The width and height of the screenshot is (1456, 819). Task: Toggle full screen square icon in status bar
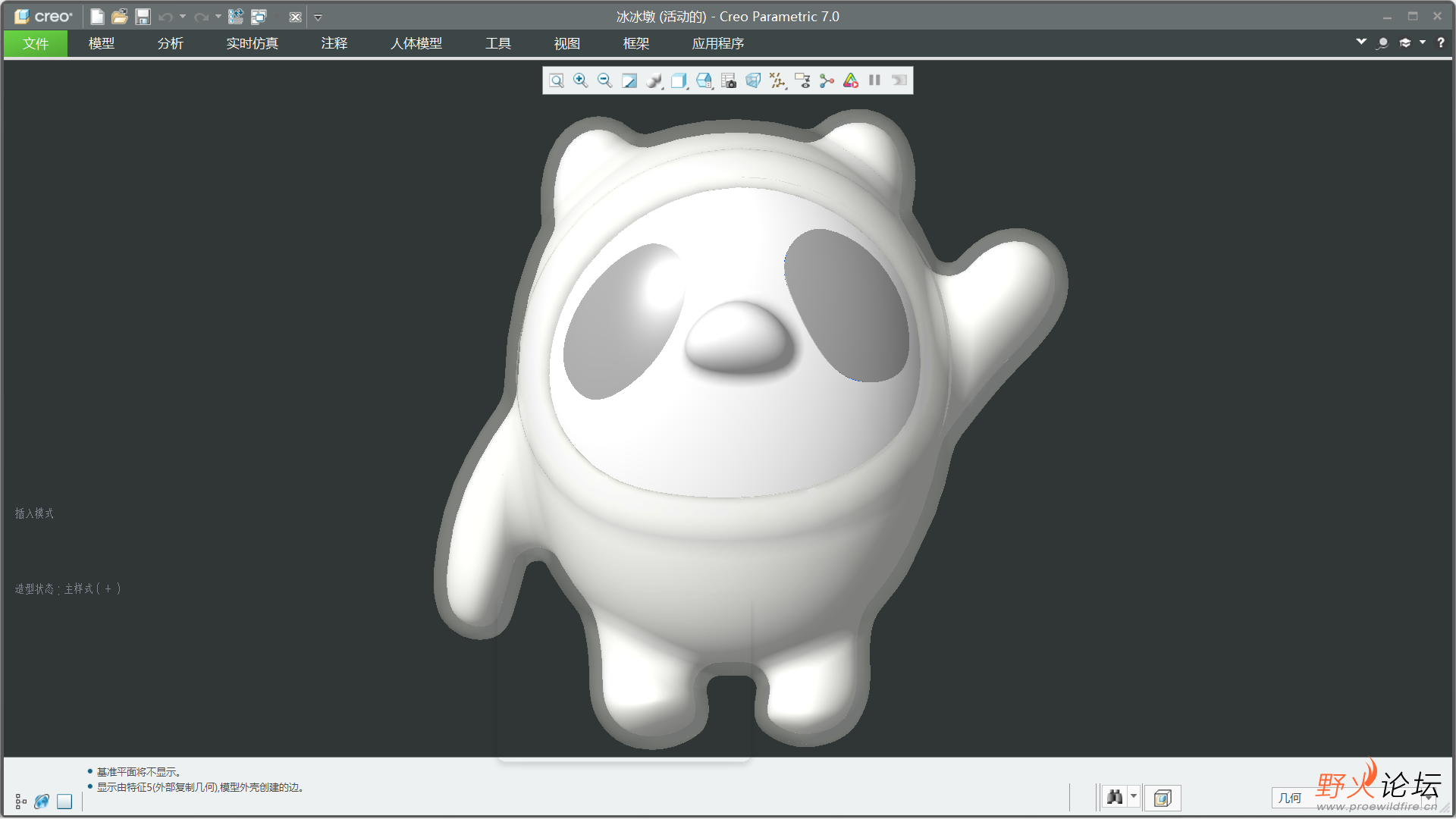(x=64, y=802)
